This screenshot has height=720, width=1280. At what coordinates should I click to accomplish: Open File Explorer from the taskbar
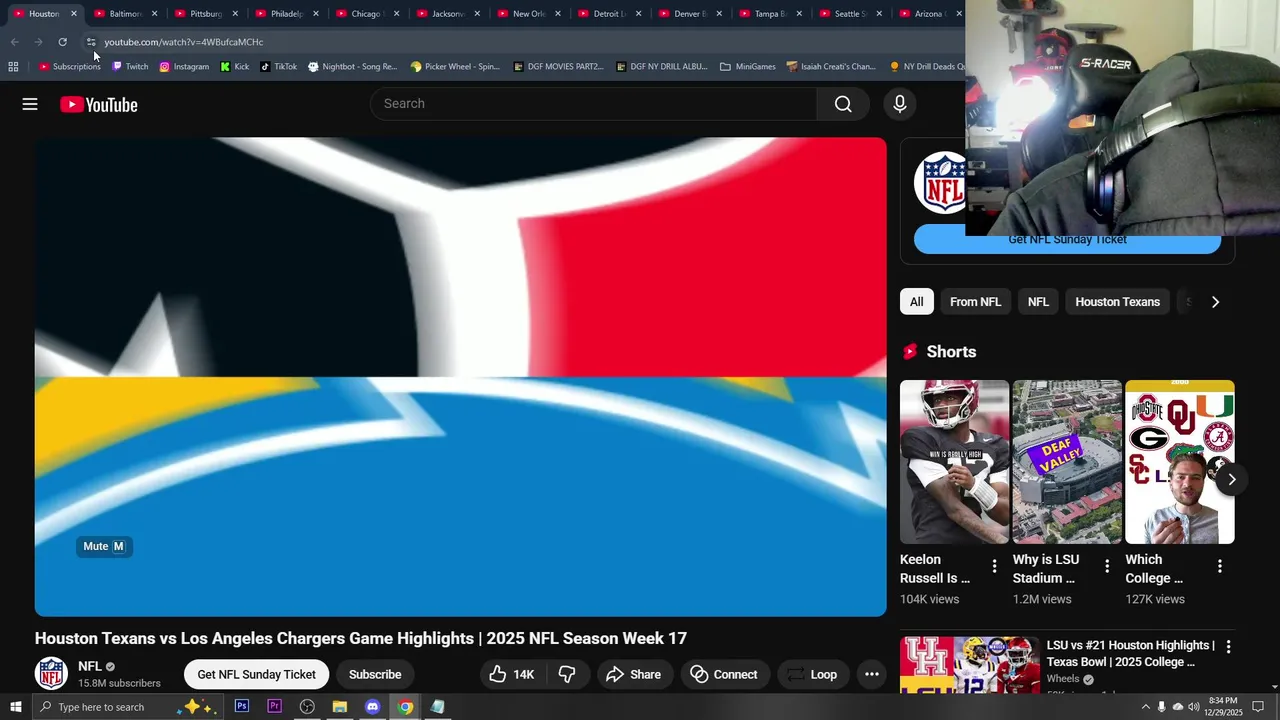point(340,707)
